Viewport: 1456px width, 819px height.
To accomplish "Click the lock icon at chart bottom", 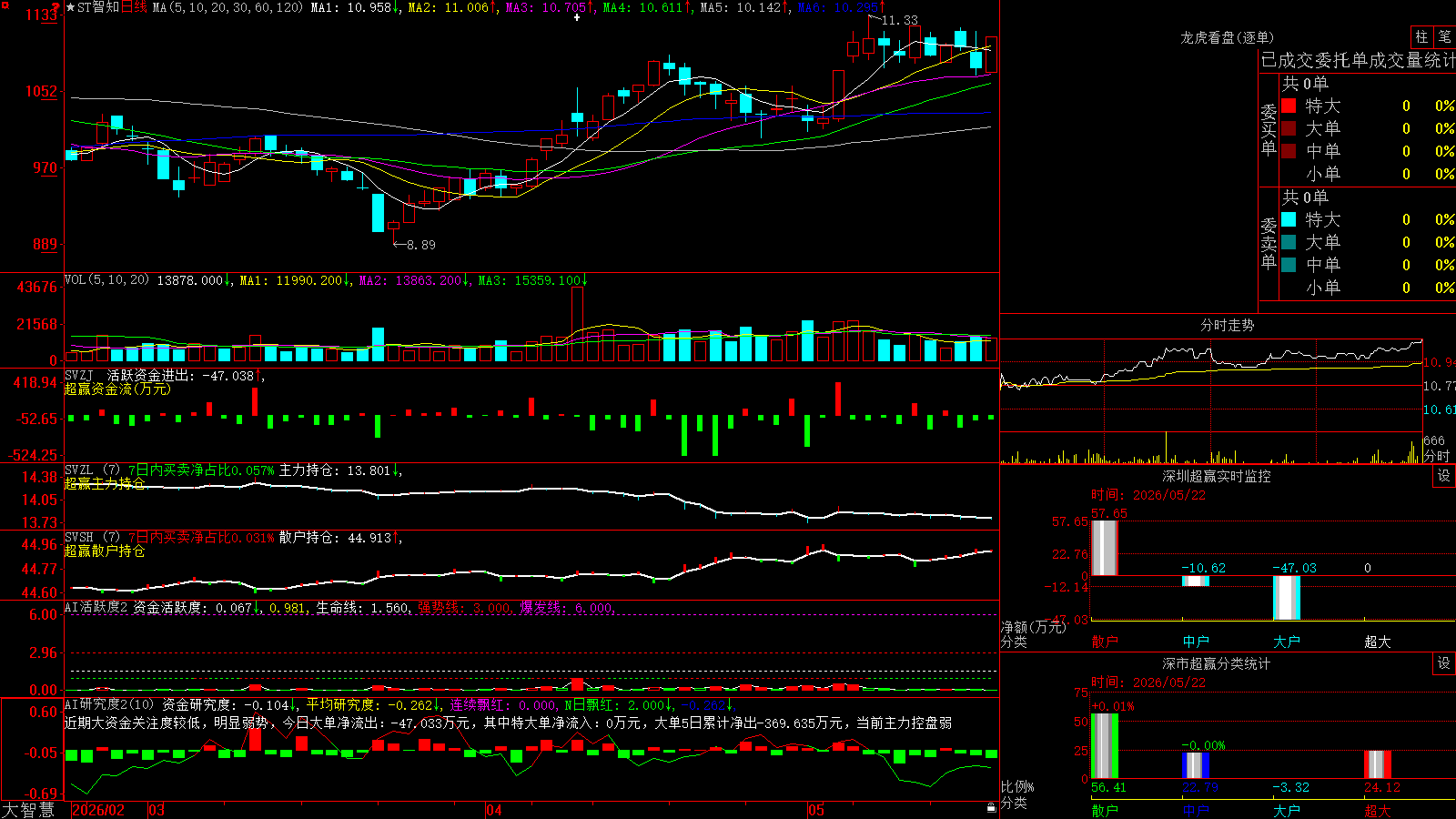I will click(992, 808).
